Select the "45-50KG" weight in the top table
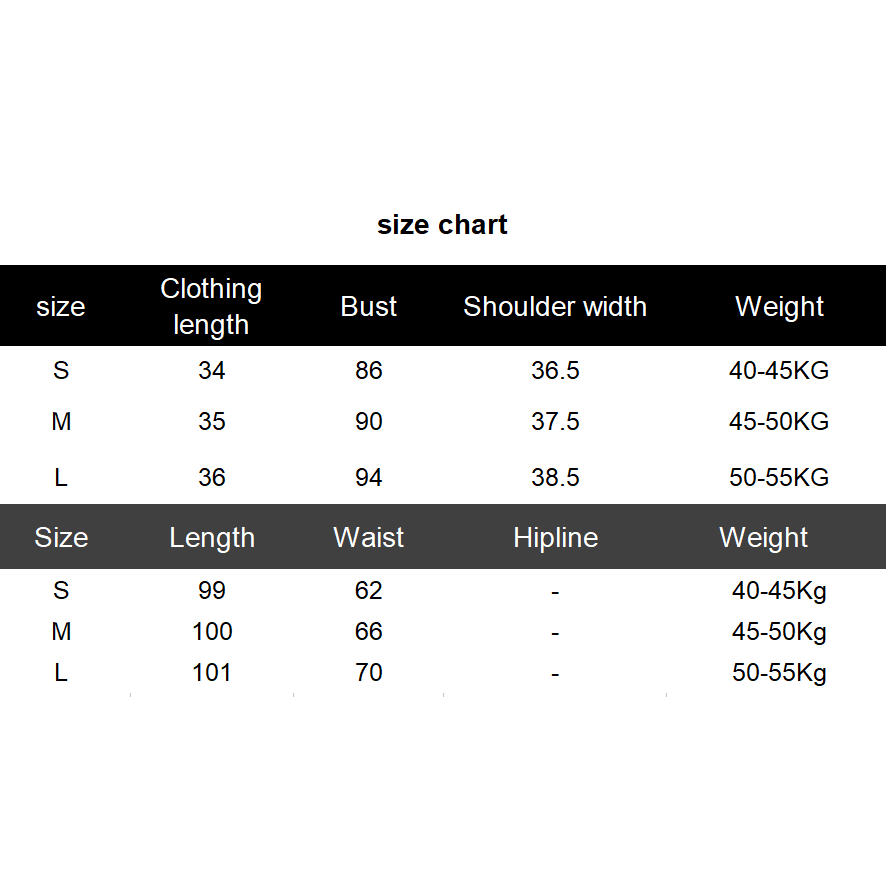 pyautogui.click(x=779, y=421)
